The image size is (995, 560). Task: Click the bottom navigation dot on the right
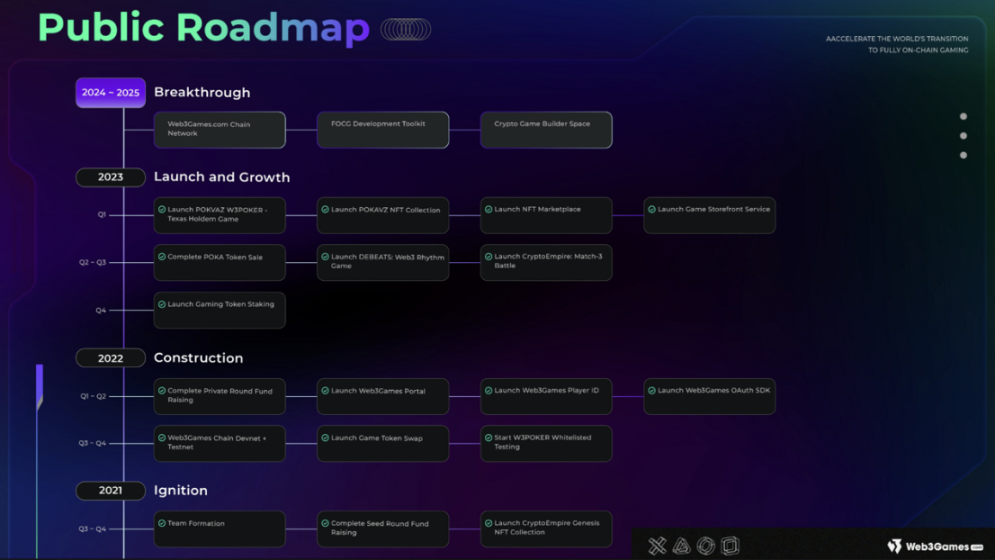963,155
